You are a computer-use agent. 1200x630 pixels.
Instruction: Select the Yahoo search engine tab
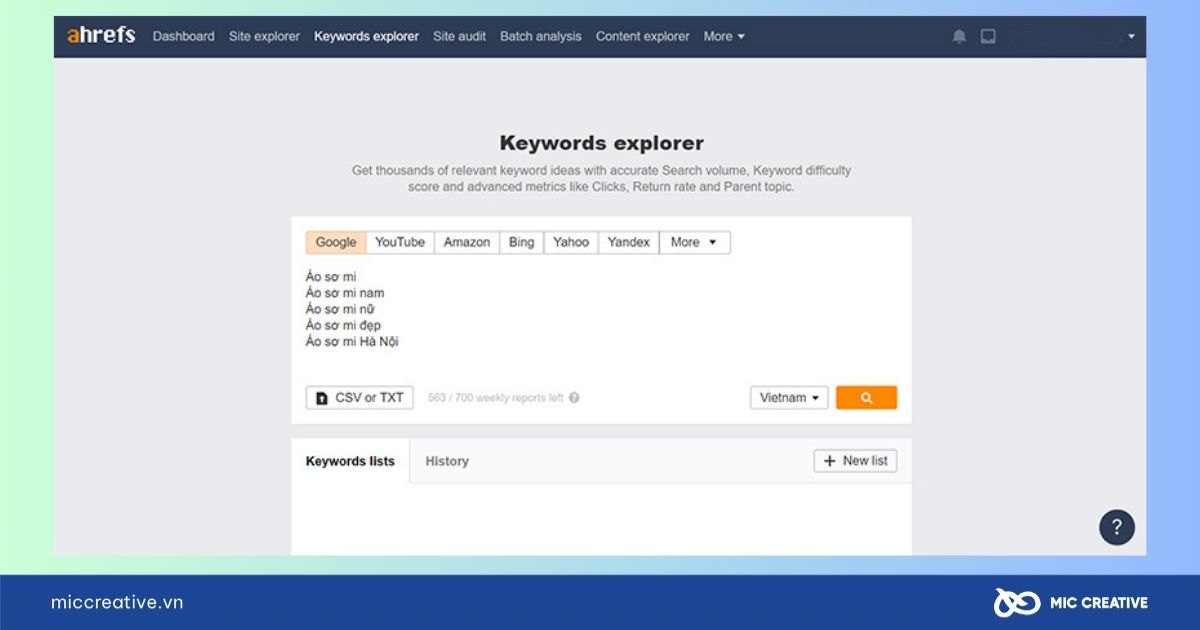click(x=571, y=242)
